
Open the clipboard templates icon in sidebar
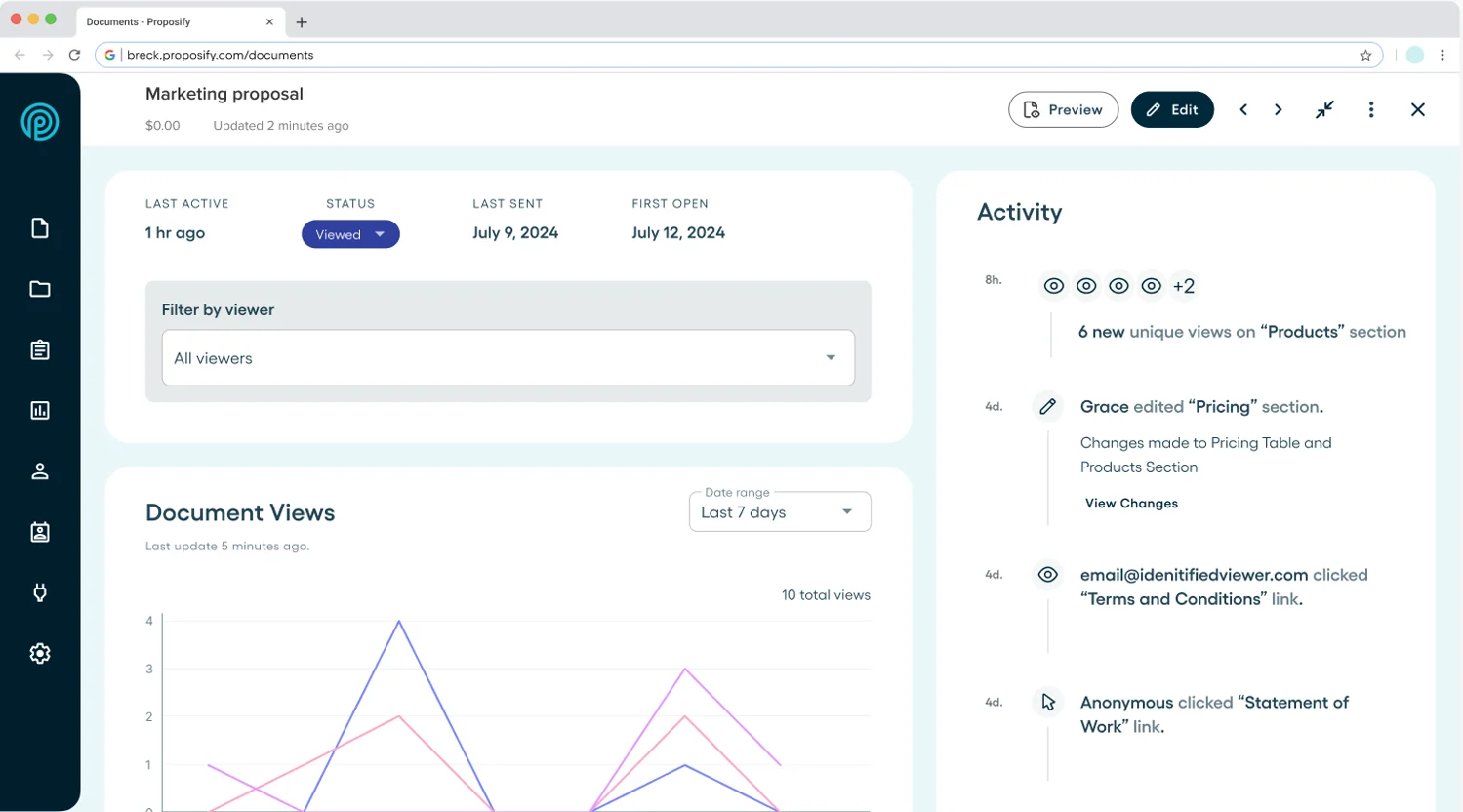point(40,349)
